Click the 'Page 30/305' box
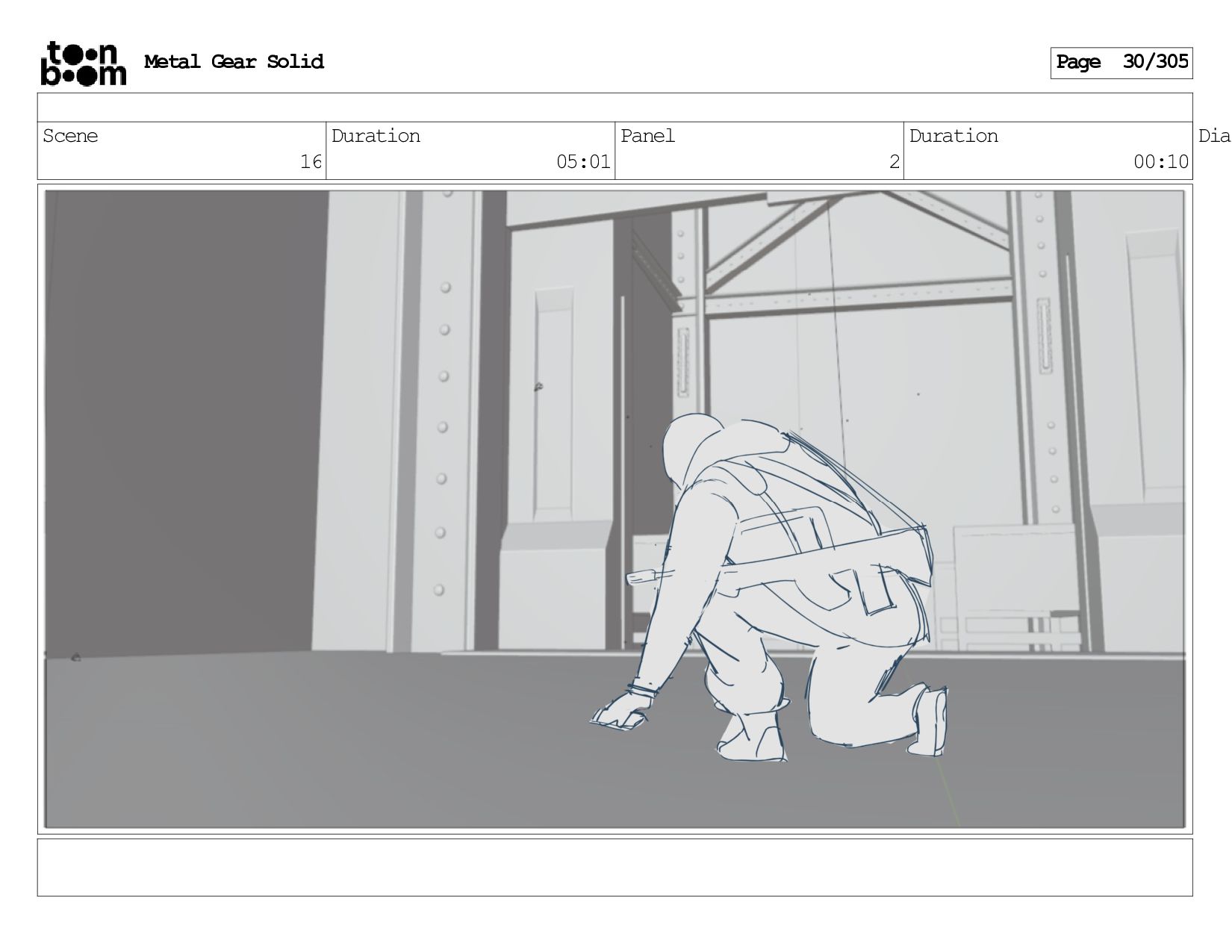This screenshot has height=952, width=1232. tap(1121, 63)
